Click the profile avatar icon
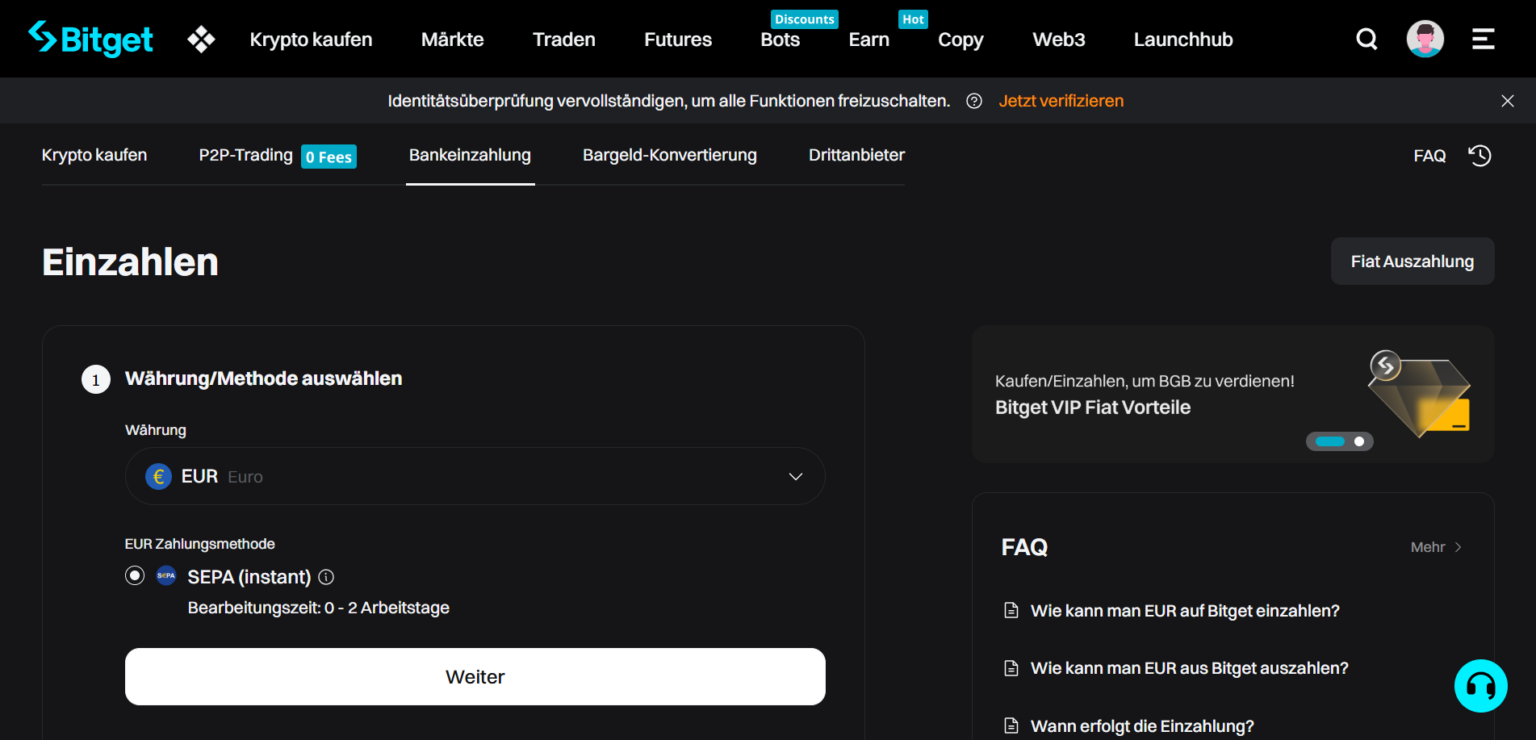The height and width of the screenshot is (740, 1536). (x=1424, y=38)
